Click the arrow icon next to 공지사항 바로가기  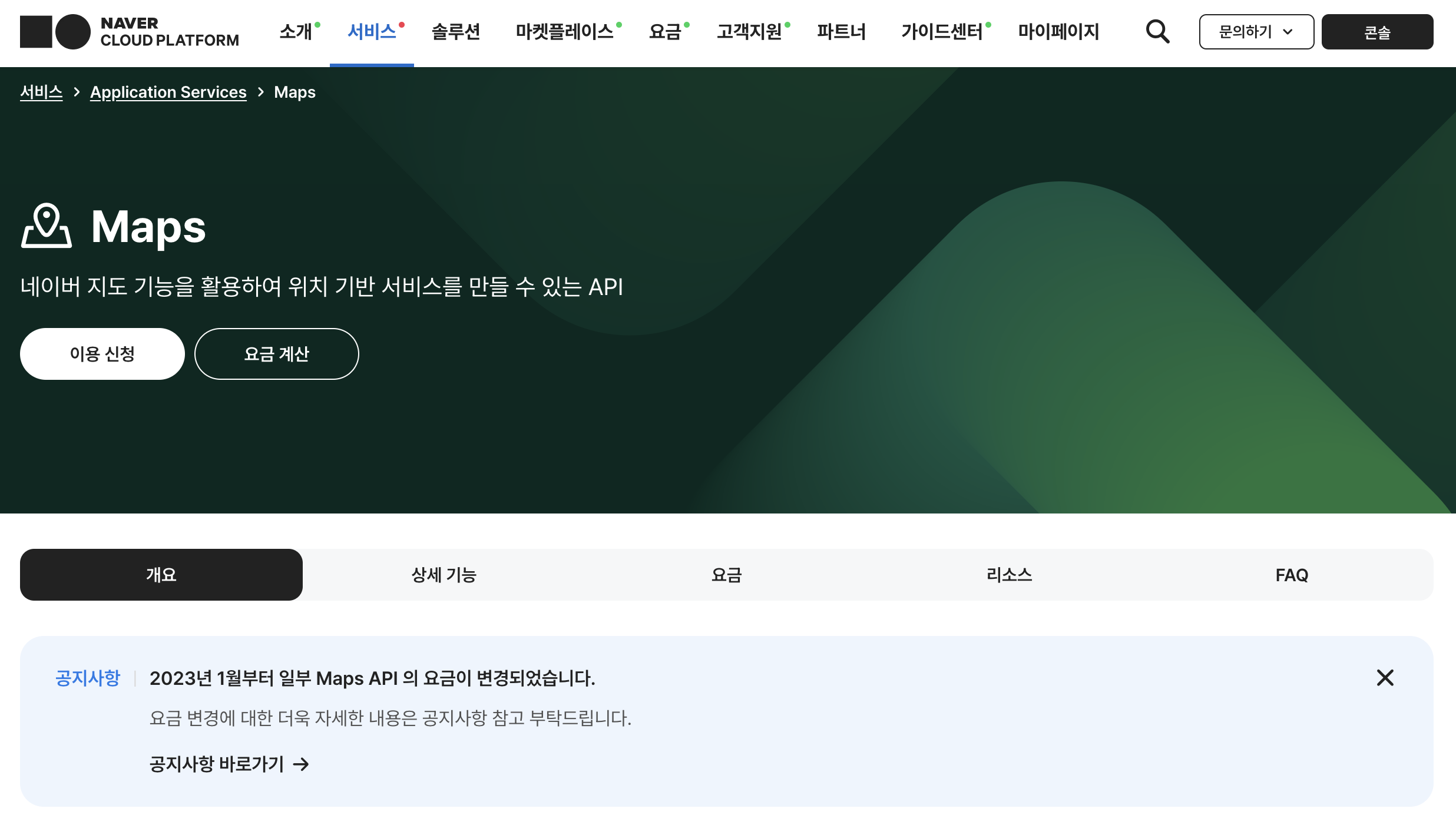click(x=302, y=764)
